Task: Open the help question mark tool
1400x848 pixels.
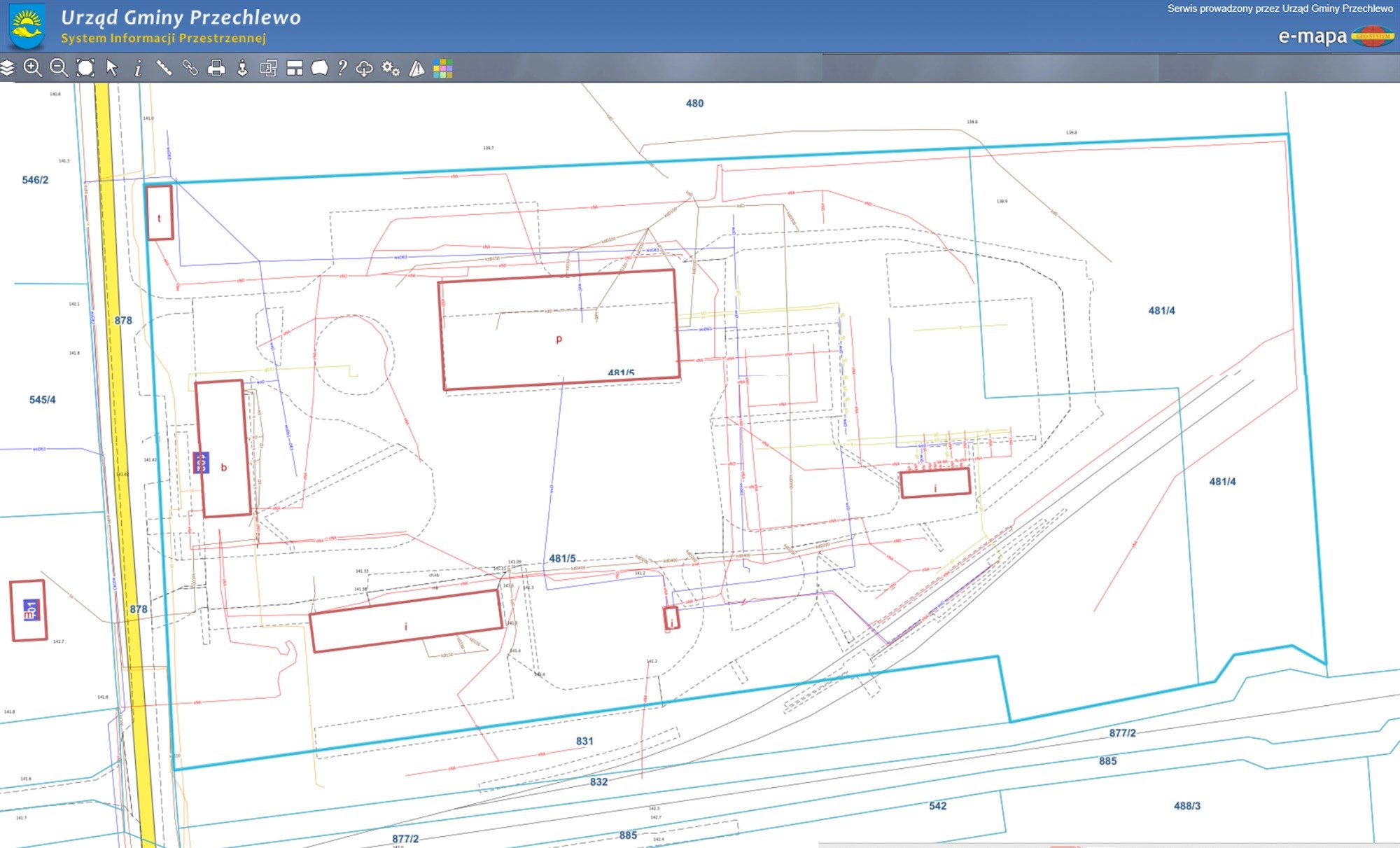Action: pyautogui.click(x=342, y=68)
